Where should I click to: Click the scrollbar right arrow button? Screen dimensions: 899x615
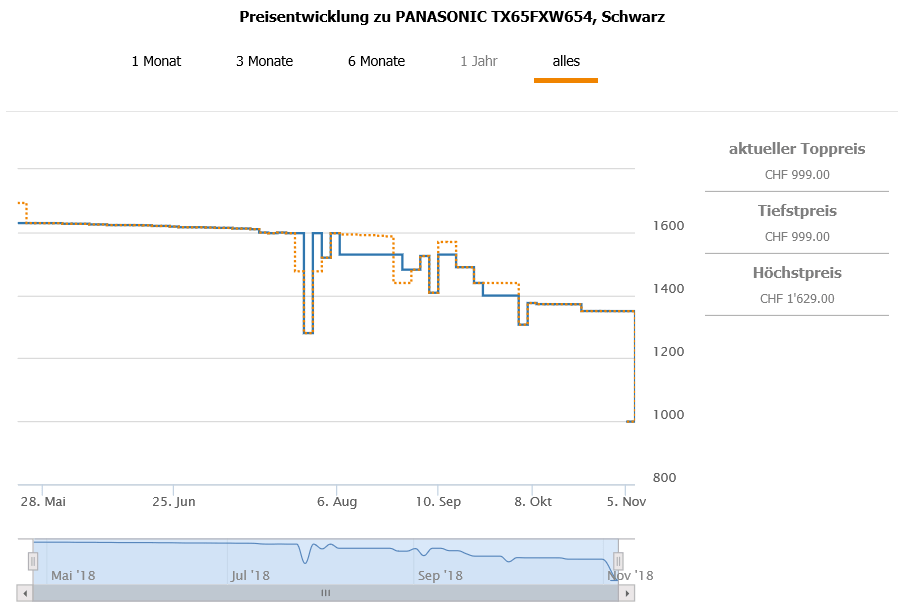click(x=627, y=593)
